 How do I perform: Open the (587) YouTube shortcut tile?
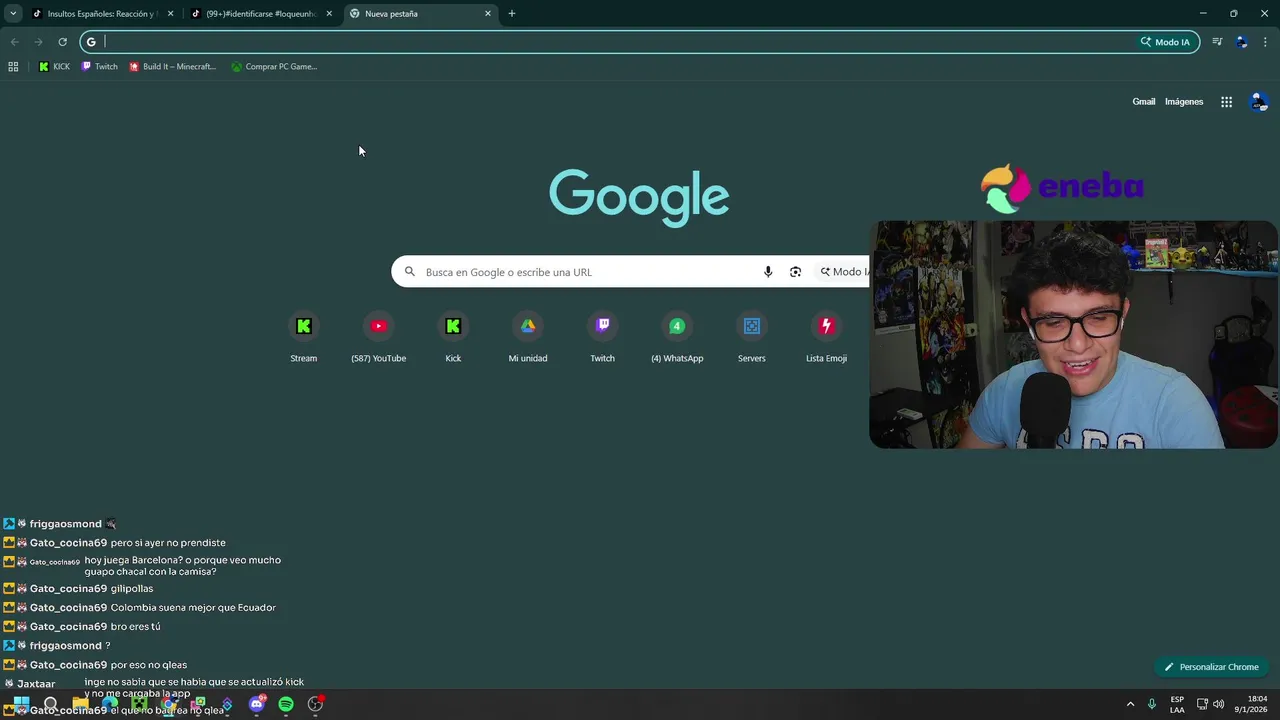click(x=378, y=338)
